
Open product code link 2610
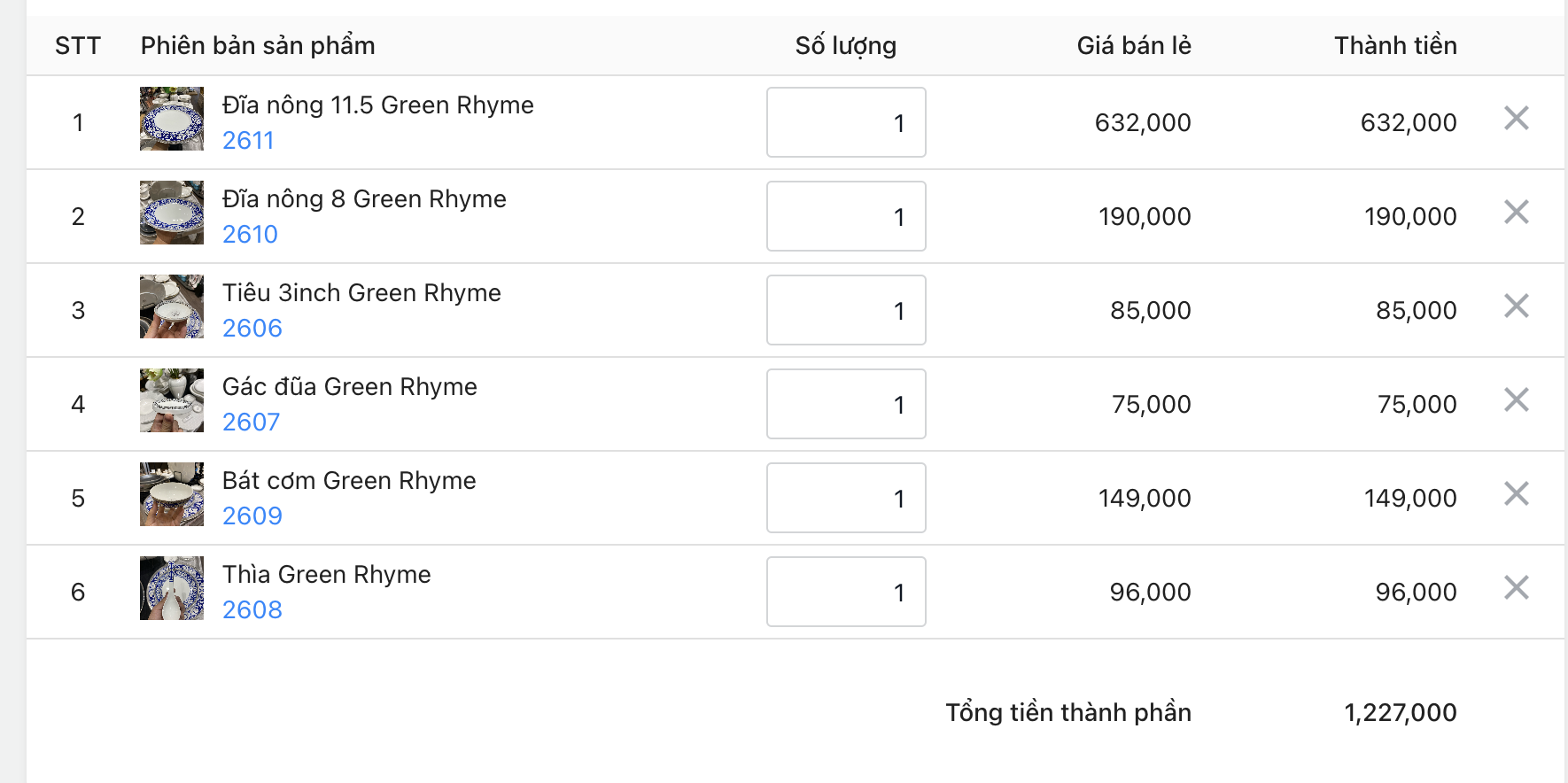point(250,235)
